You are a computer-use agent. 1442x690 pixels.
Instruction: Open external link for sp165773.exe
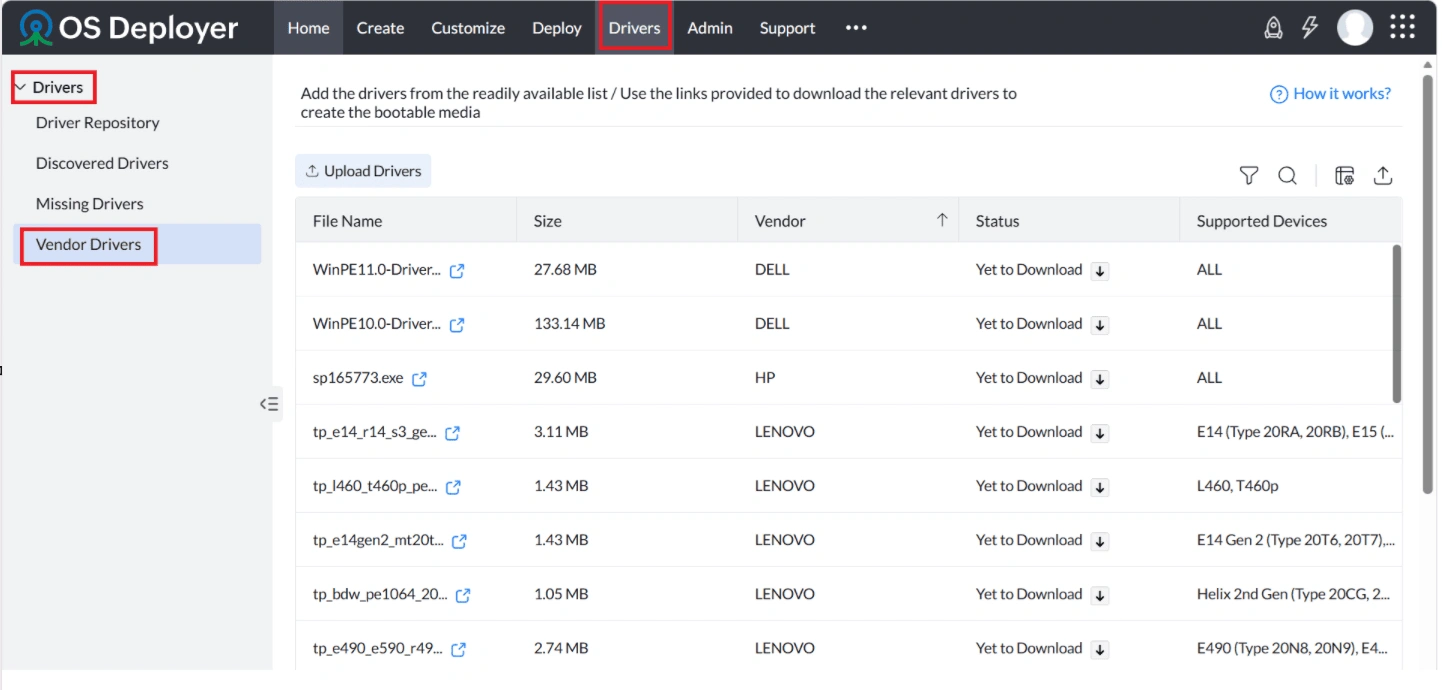pyautogui.click(x=420, y=378)
